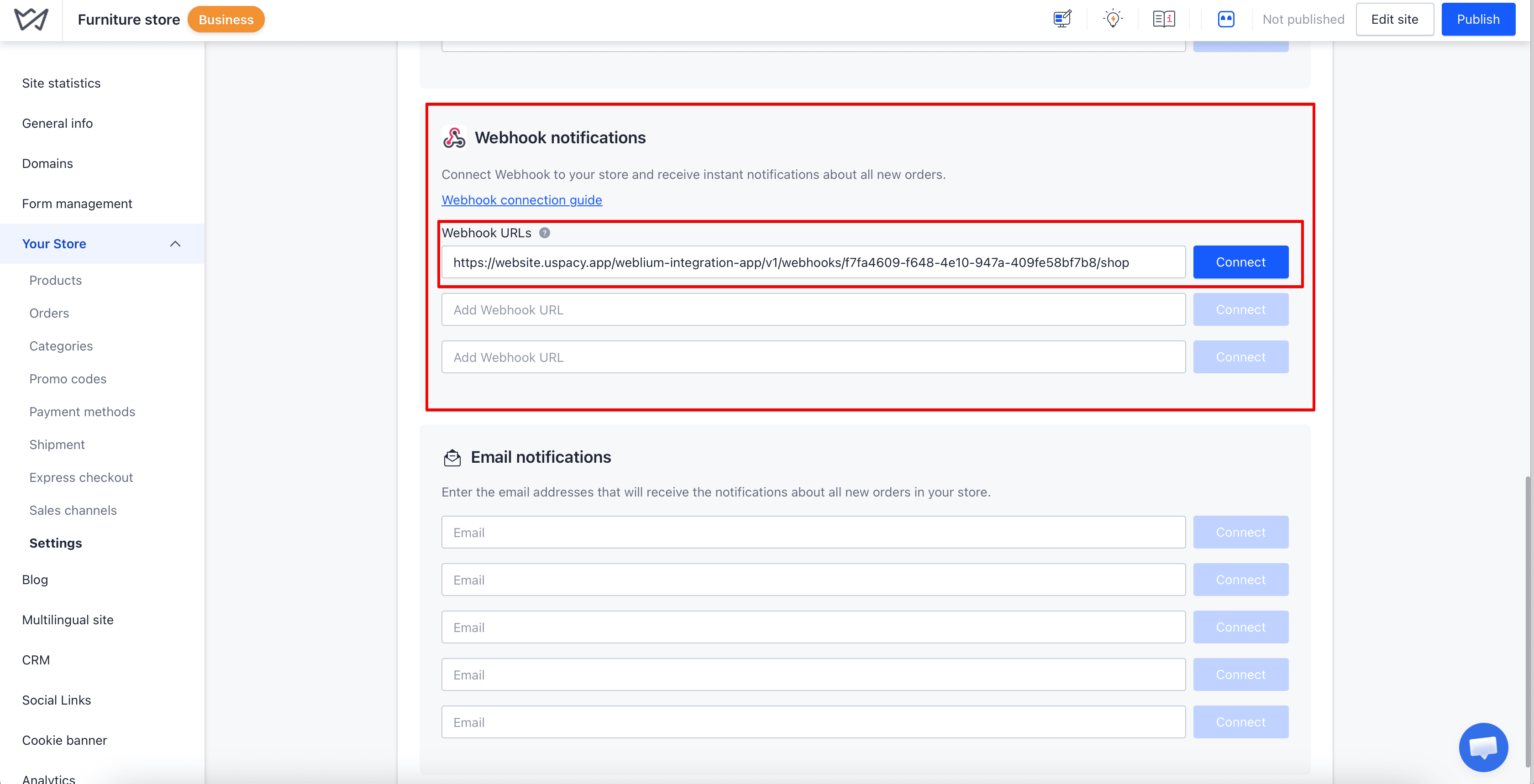Click the Publish button

point(1478,19)
